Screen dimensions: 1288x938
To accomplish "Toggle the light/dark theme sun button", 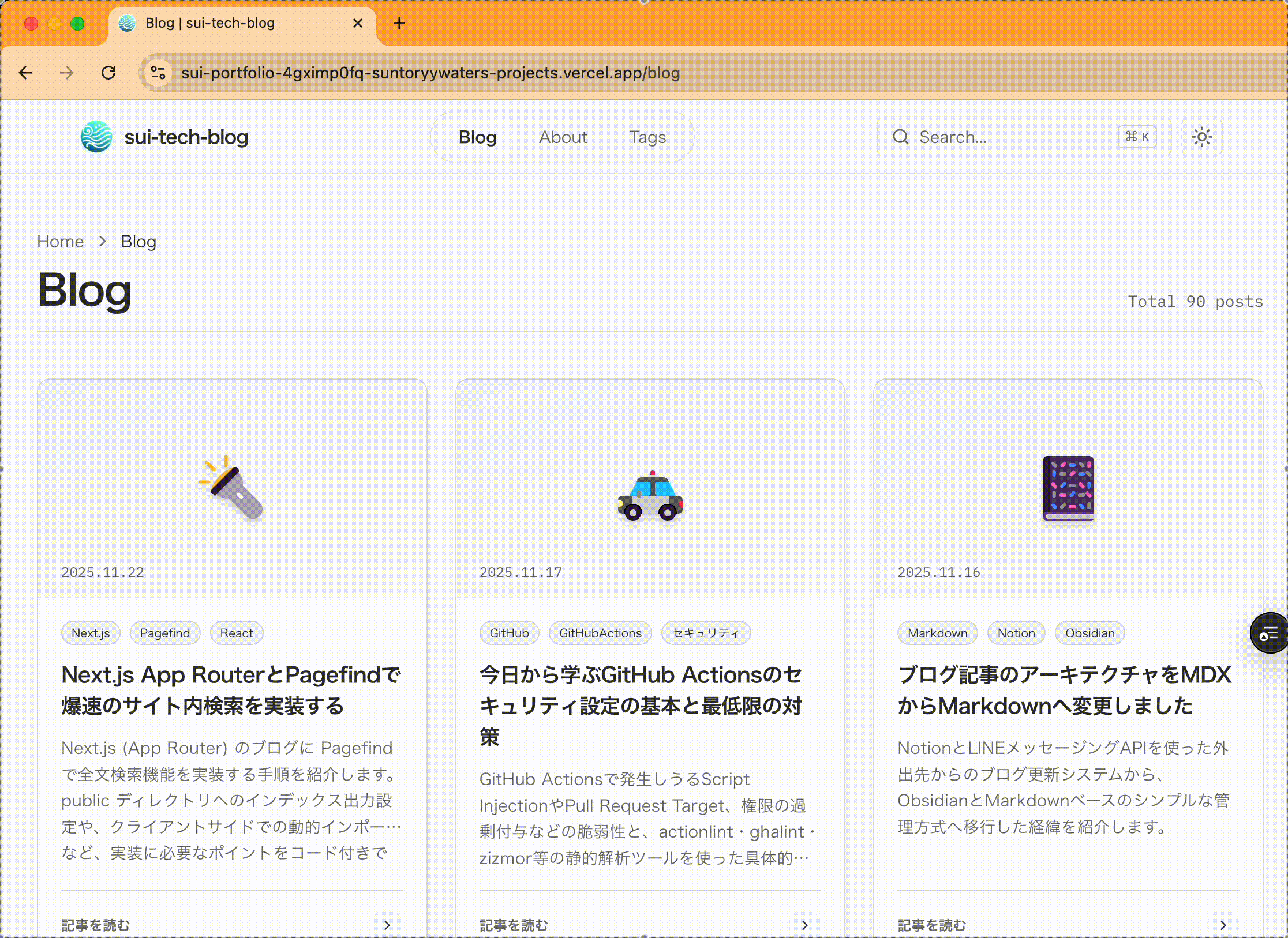I will (1201, 137).
